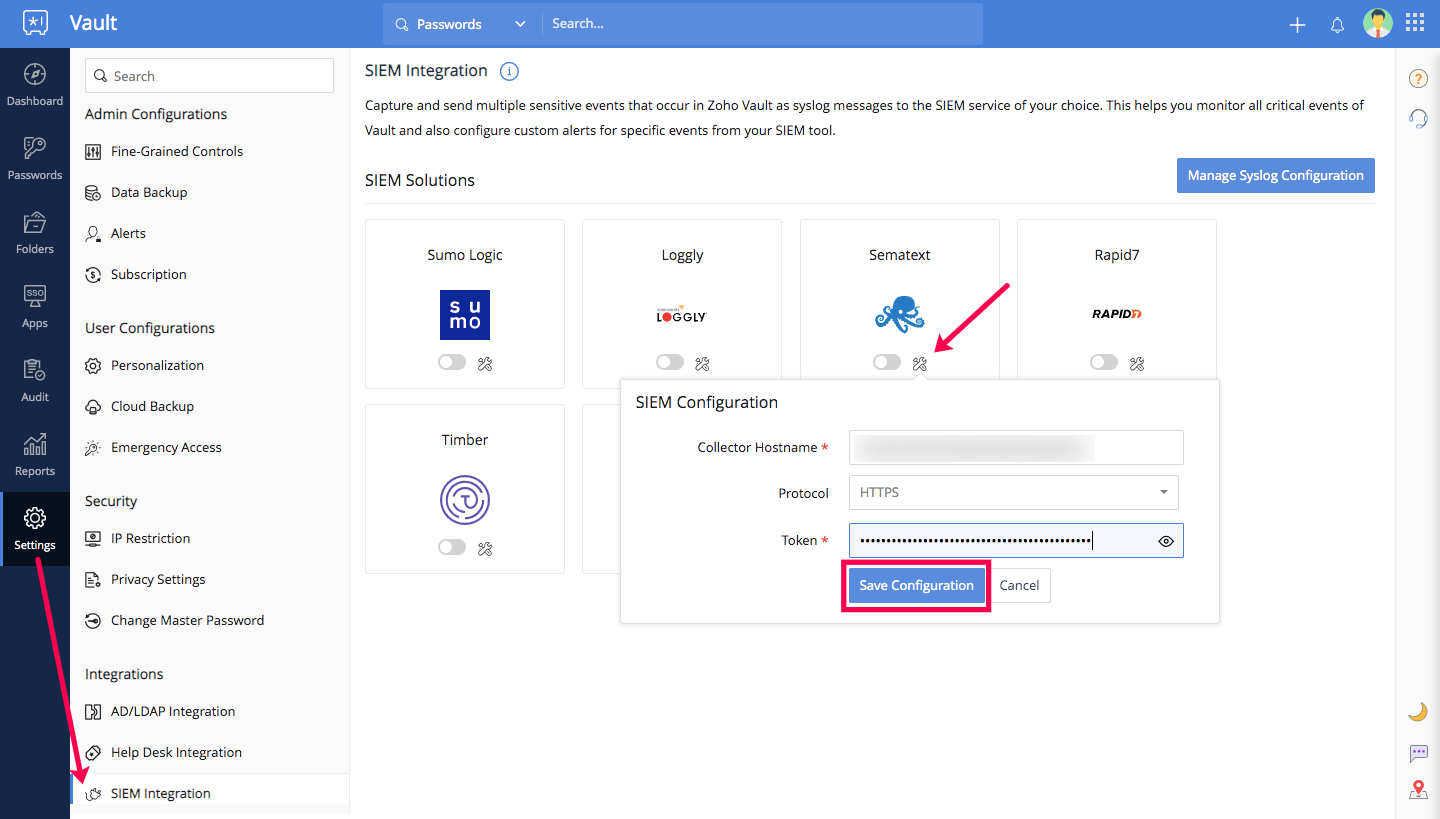This screenshot has height=819, width=1440.
Task: Click the SIEM Integration info icon
Action: click(x=509, y=71)
